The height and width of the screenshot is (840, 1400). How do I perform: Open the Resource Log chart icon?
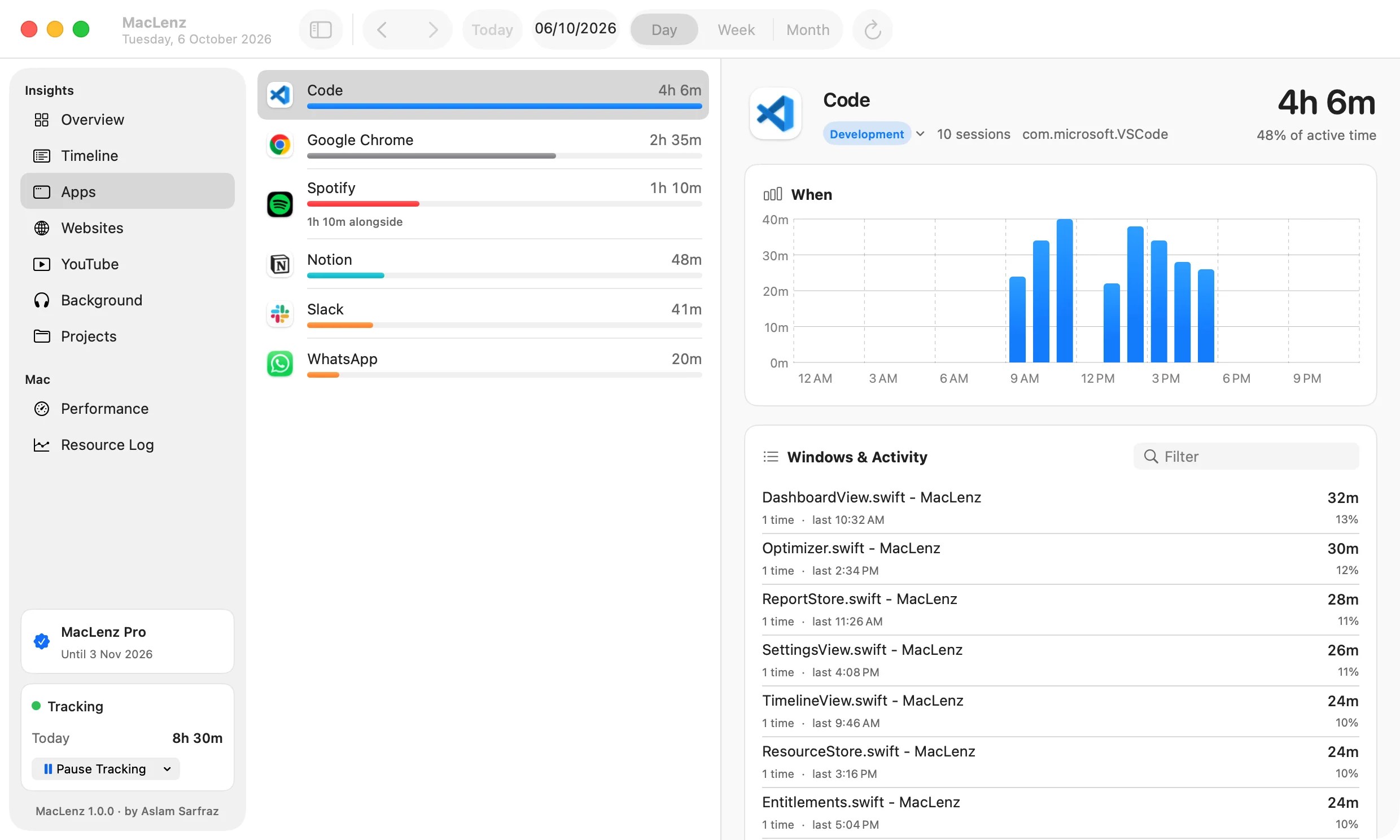[x=42, y=445]
